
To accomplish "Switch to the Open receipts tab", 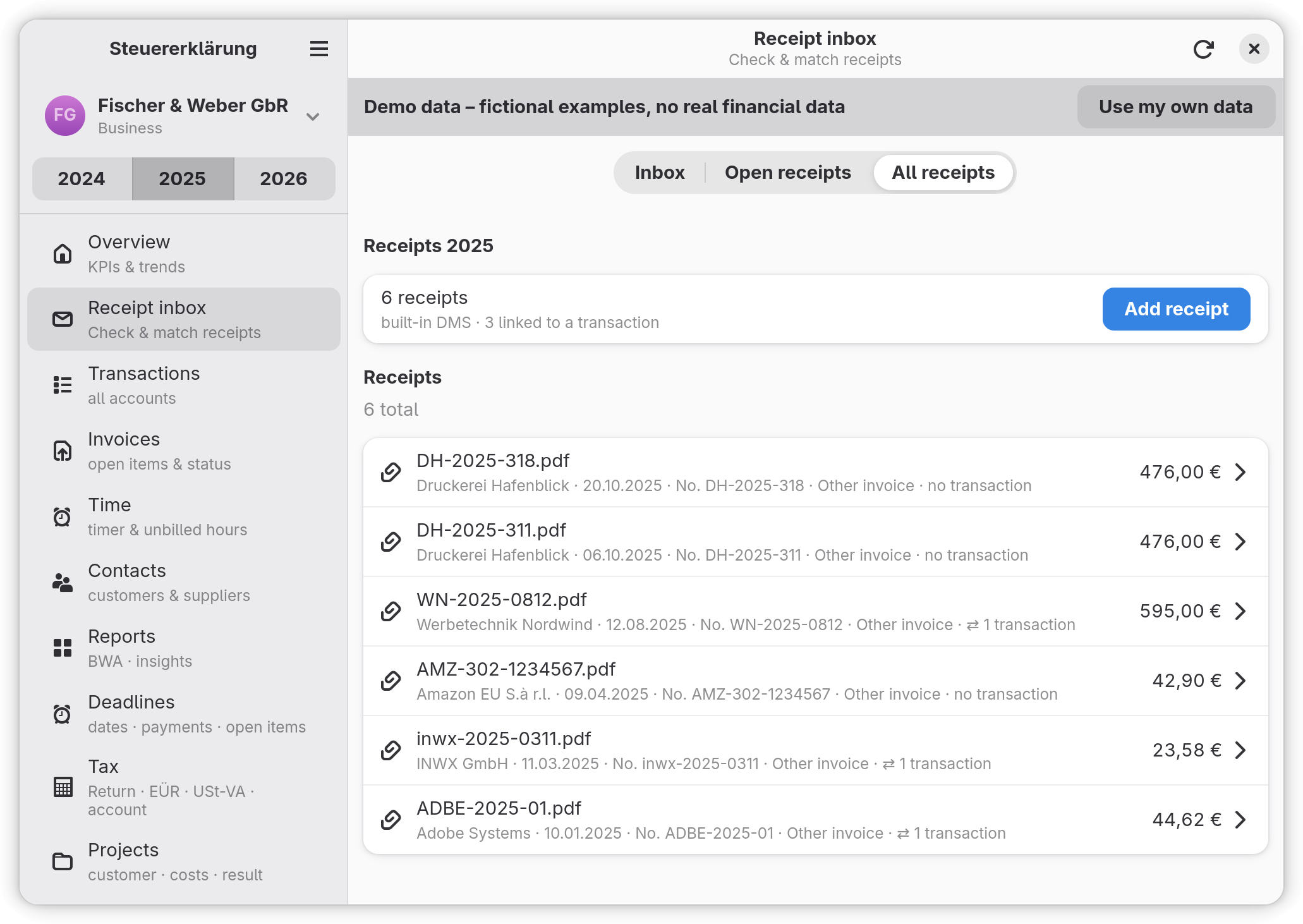I will point(788,173).
